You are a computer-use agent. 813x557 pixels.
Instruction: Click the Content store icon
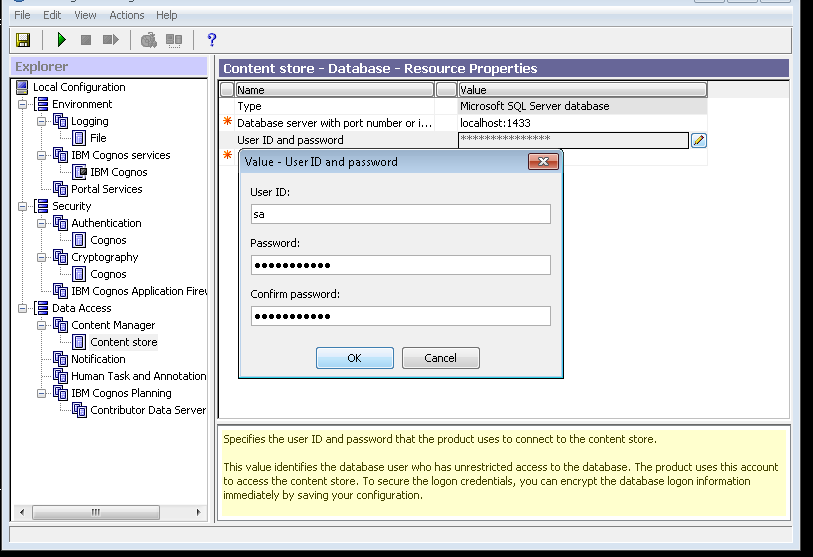pos(79,342)
